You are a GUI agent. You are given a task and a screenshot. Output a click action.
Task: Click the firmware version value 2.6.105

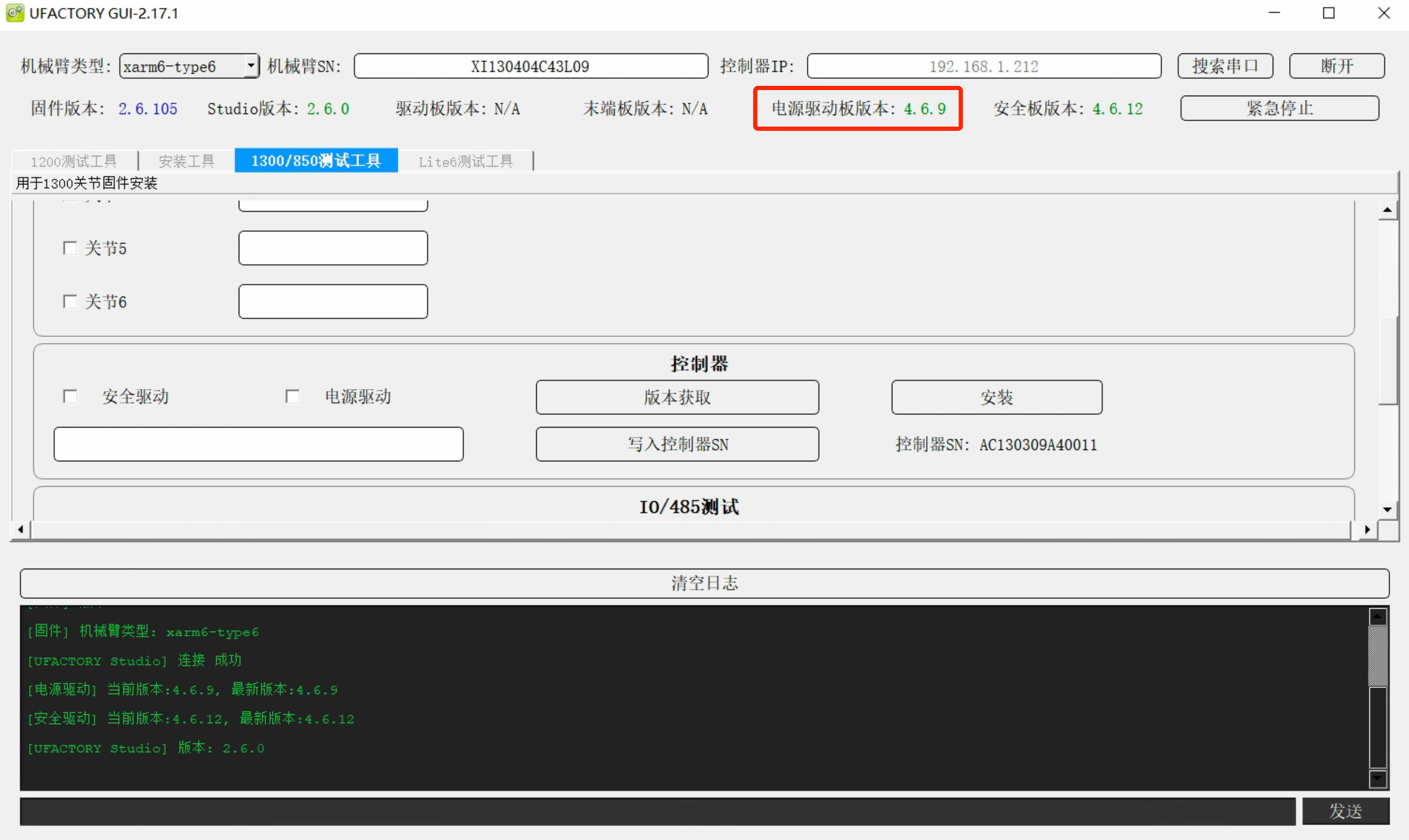point(148,109)
